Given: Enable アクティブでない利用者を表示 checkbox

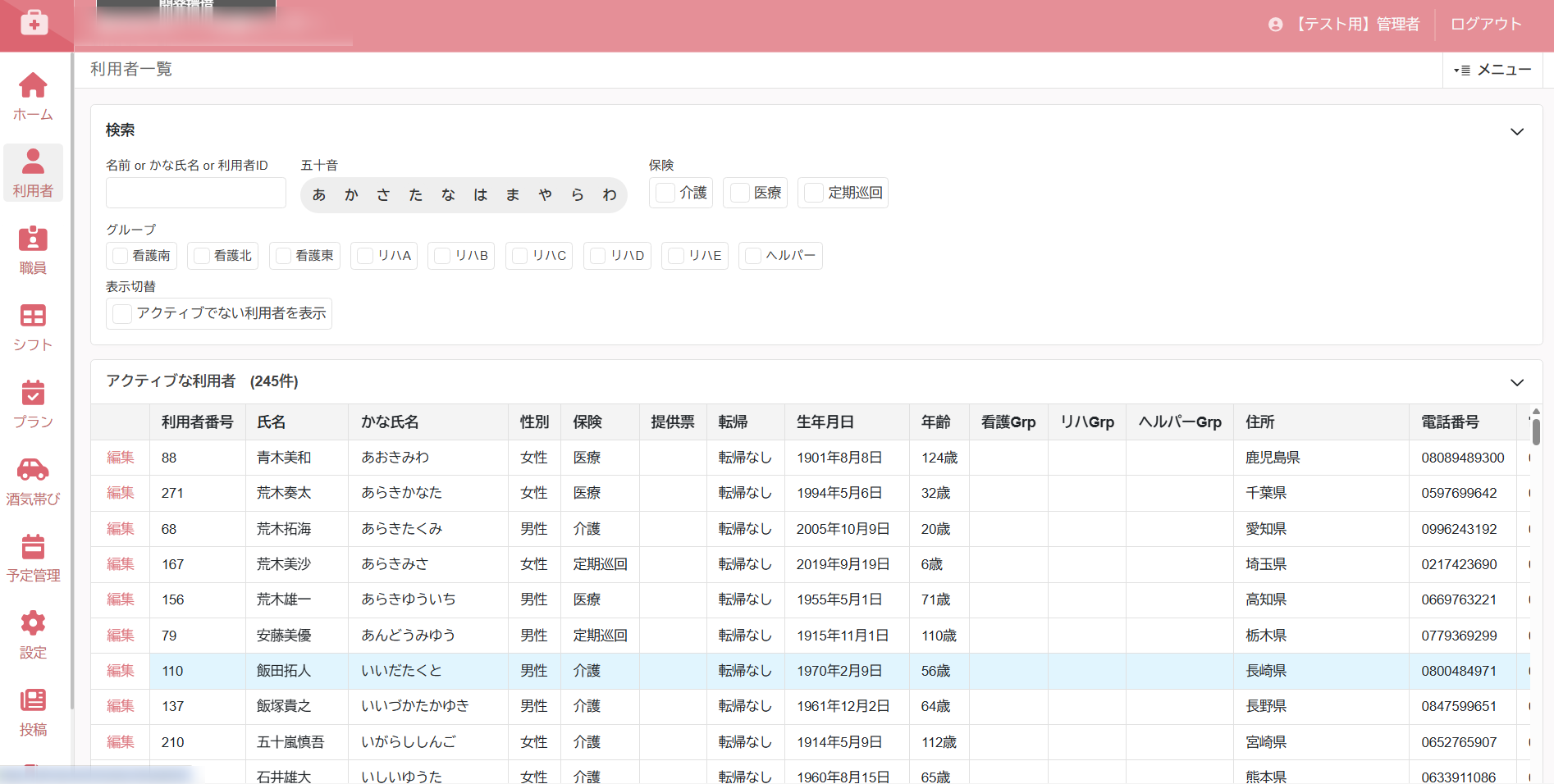Looking at the screenshot, I should 122,314.
